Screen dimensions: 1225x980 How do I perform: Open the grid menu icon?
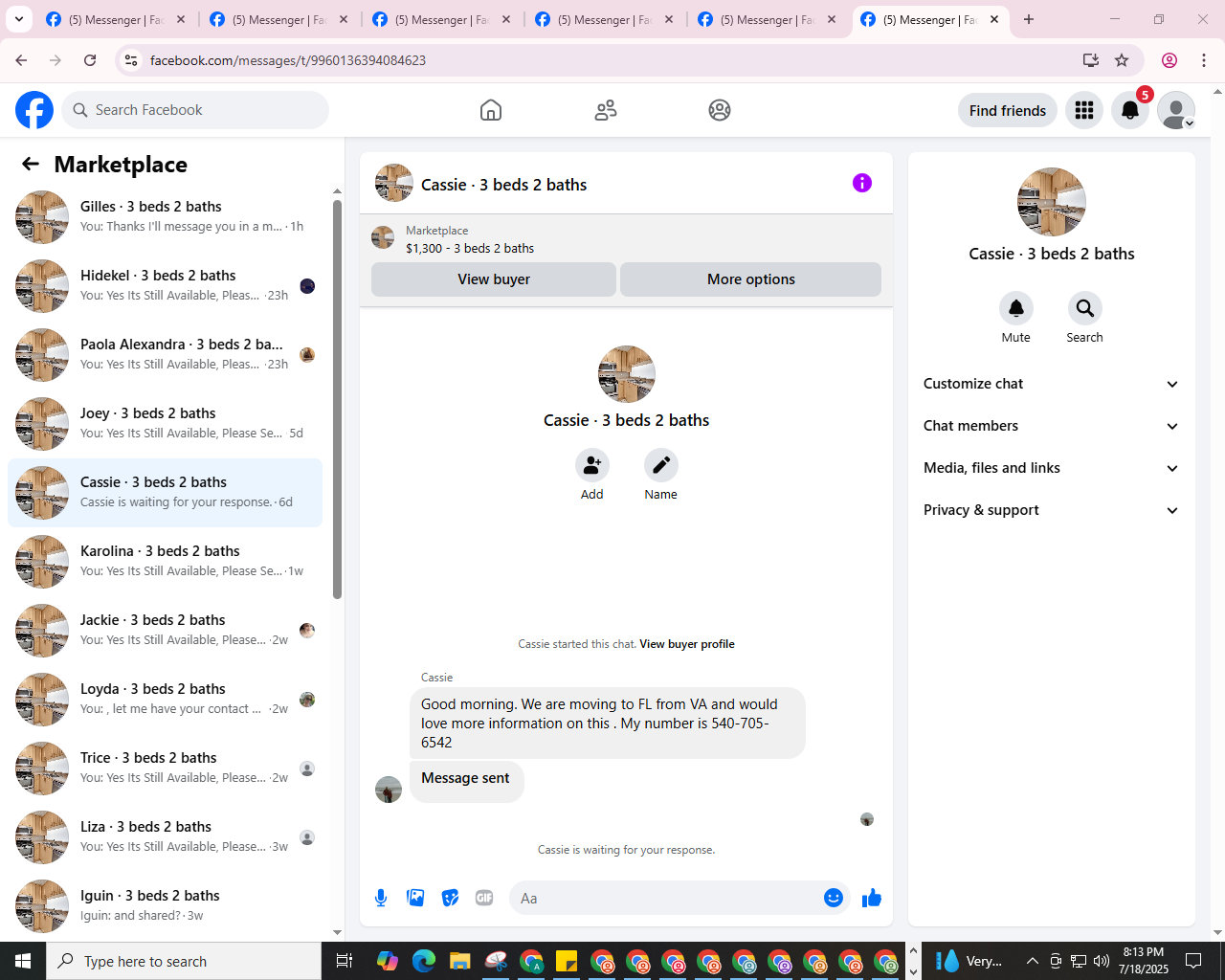point(1084,110)
